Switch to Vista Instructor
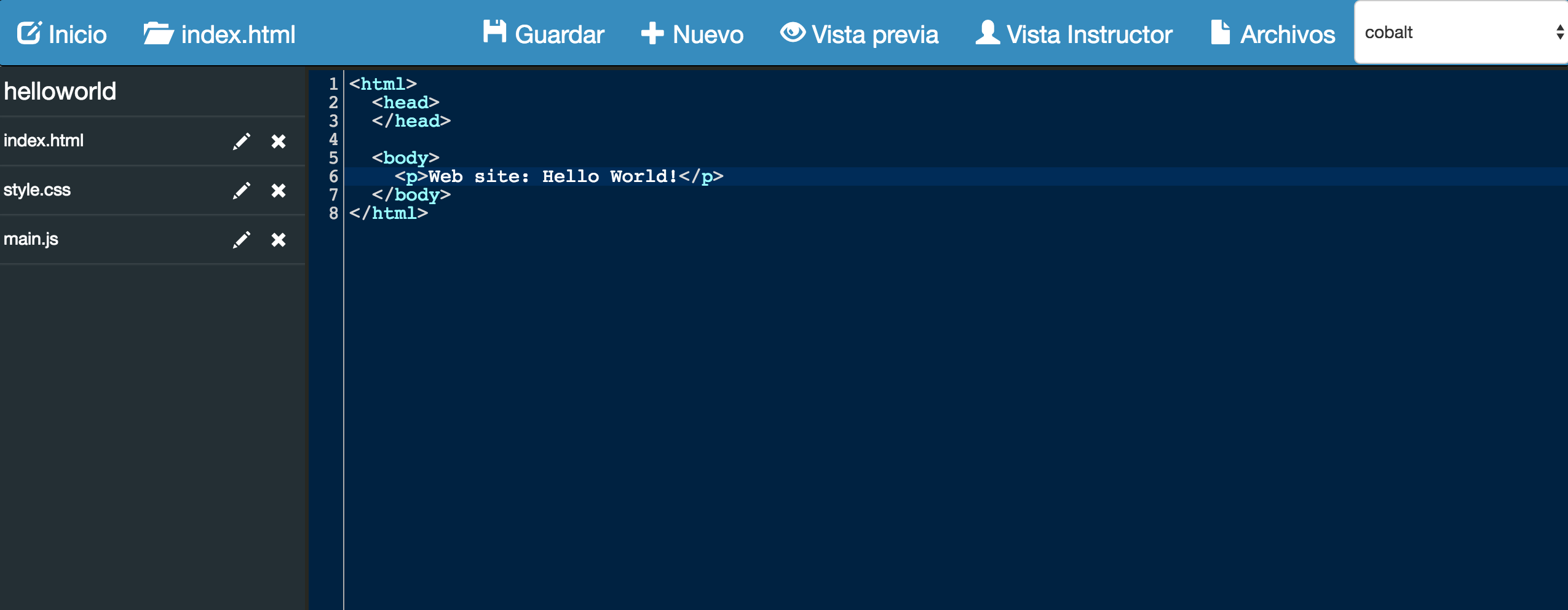Image resolution: width=1568 pixels, height=610 pixels. (x=1074, y=34)
